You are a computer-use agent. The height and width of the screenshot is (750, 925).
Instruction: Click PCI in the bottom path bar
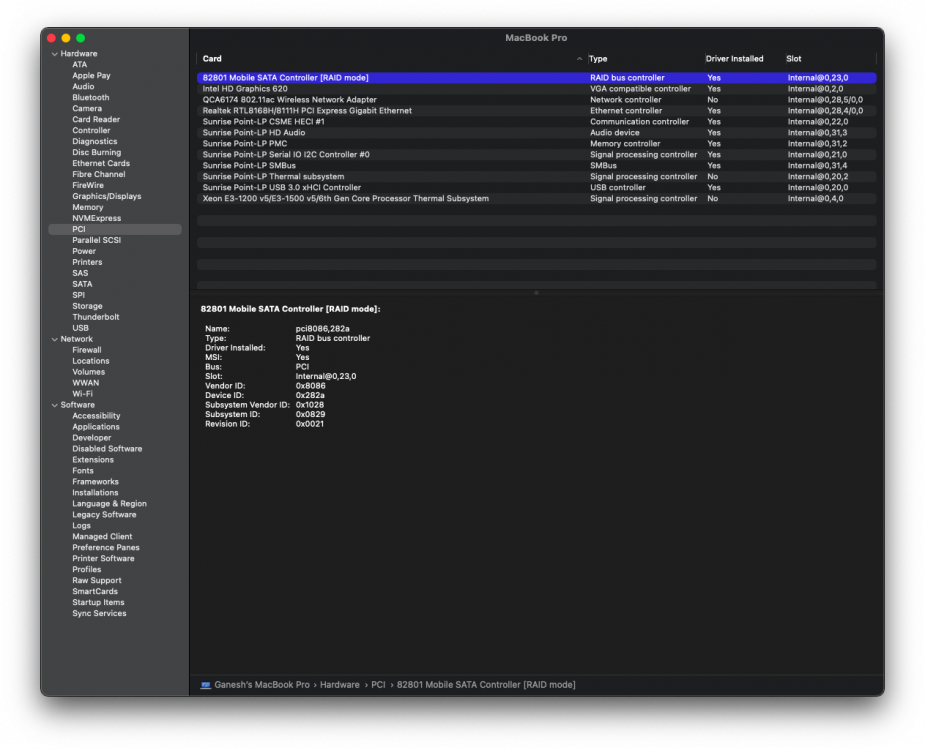tap(378, 685)
